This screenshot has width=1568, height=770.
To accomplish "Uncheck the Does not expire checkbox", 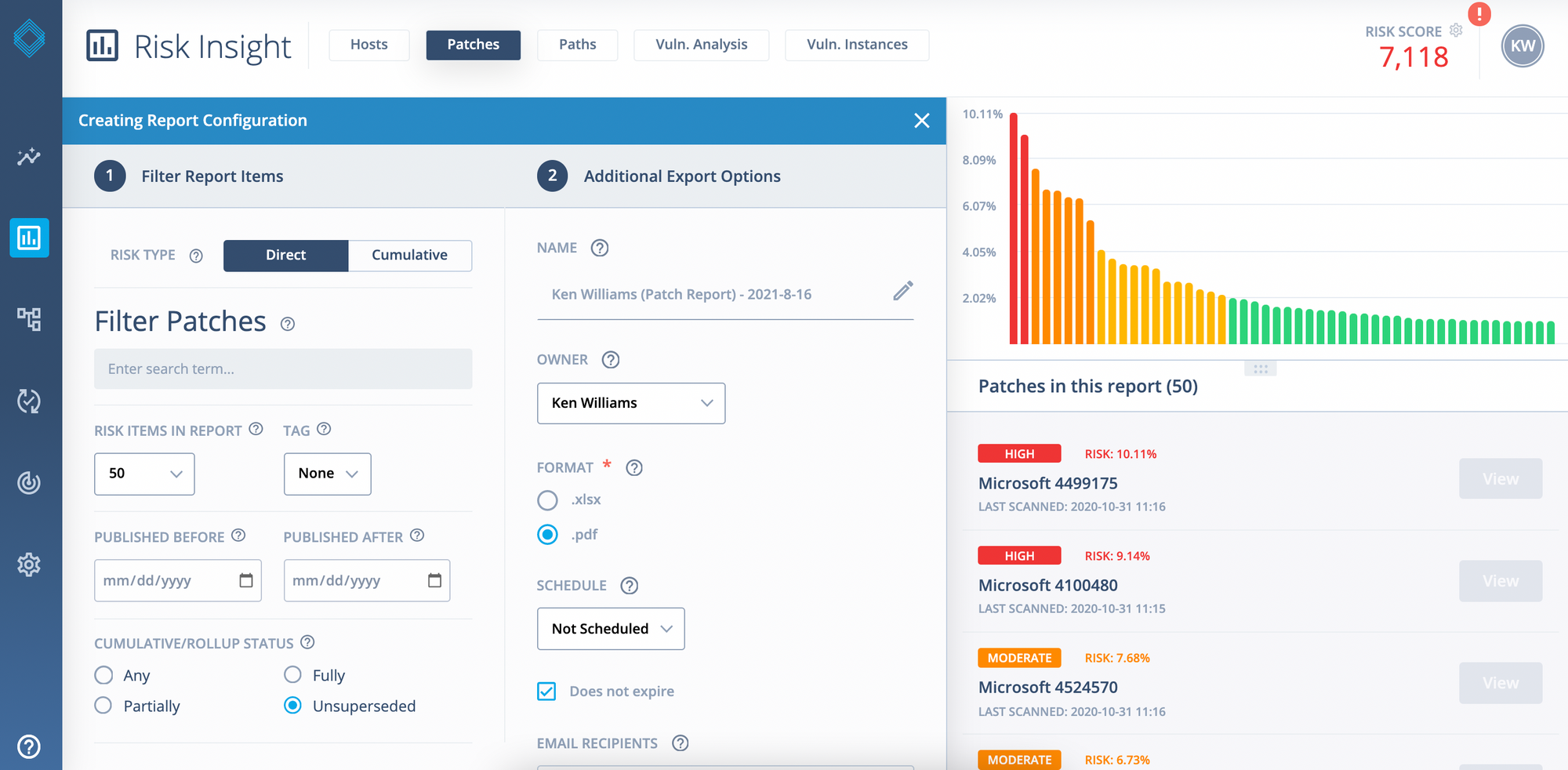I will [x=546, y=691].
